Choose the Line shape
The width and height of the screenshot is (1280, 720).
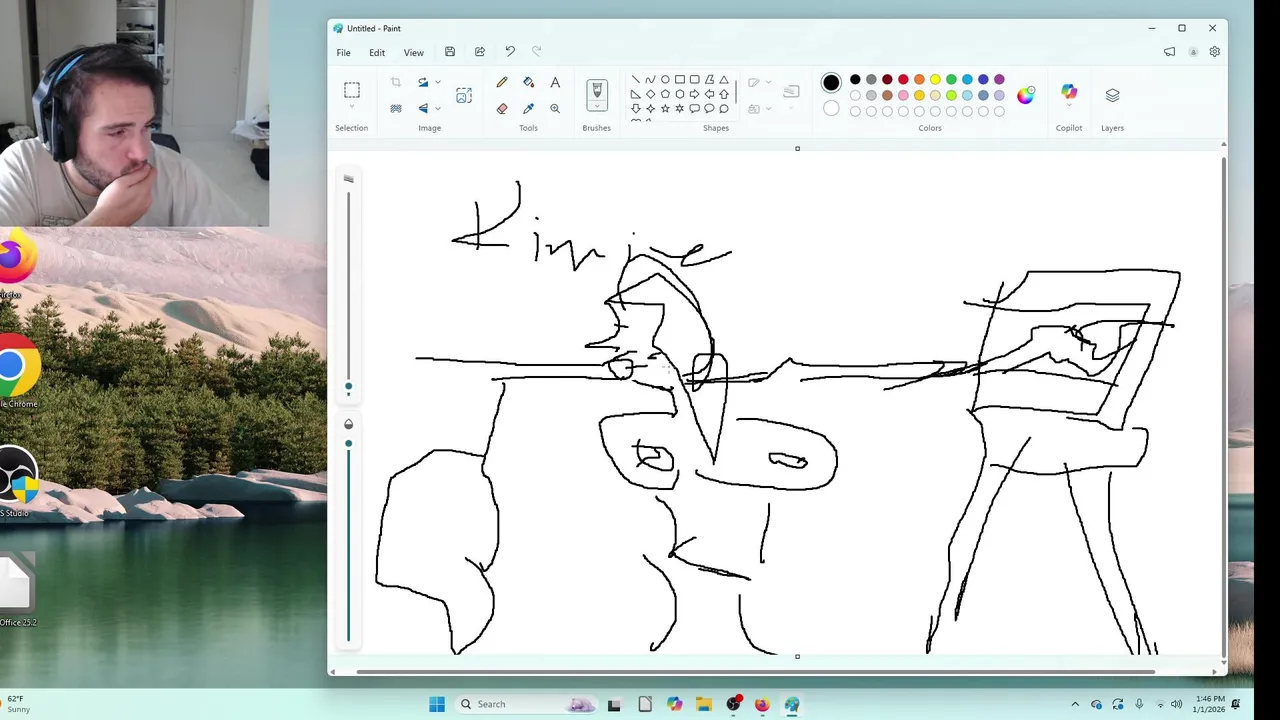click(635, 80)
